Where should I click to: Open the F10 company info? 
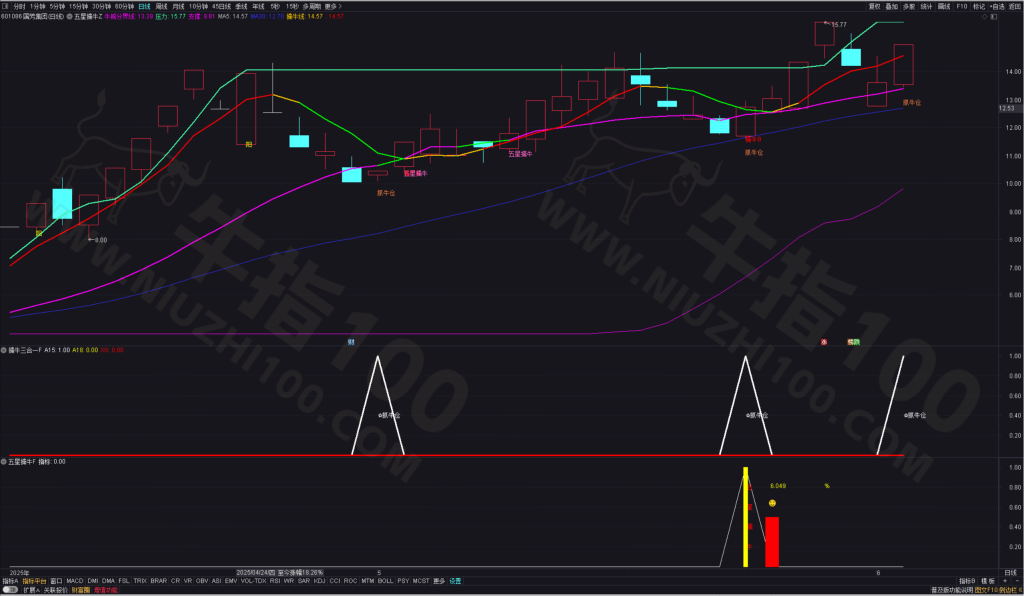click(962, 7)
